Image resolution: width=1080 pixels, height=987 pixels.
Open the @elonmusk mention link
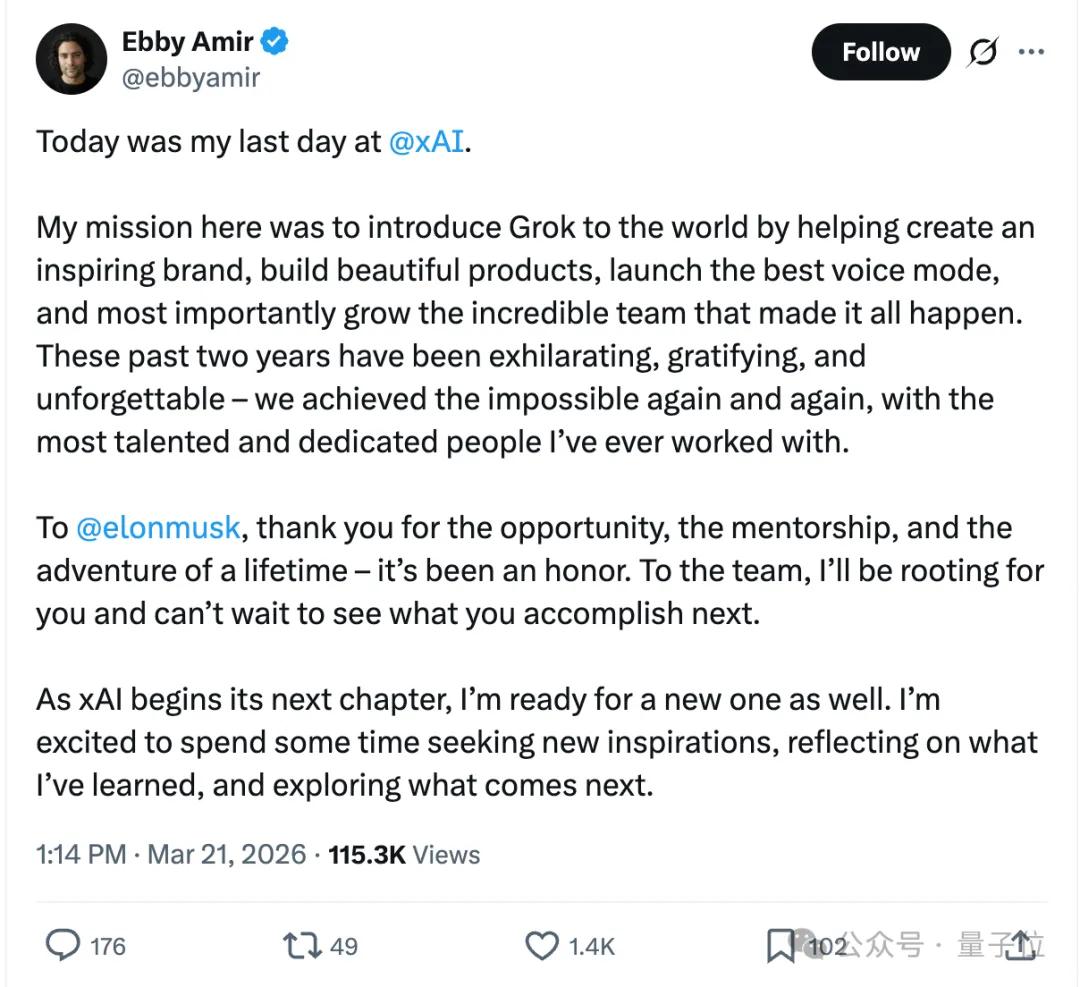click(158, 528)
